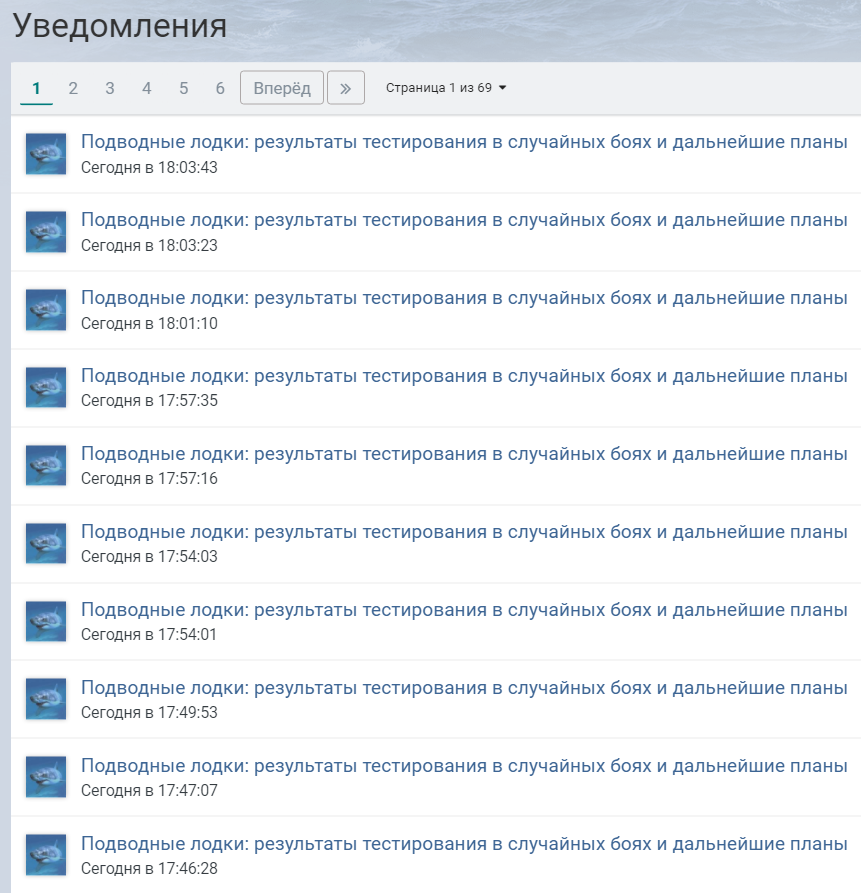
Task: Click the double-chevron last page icon
Action: click(x=346, y=88)
